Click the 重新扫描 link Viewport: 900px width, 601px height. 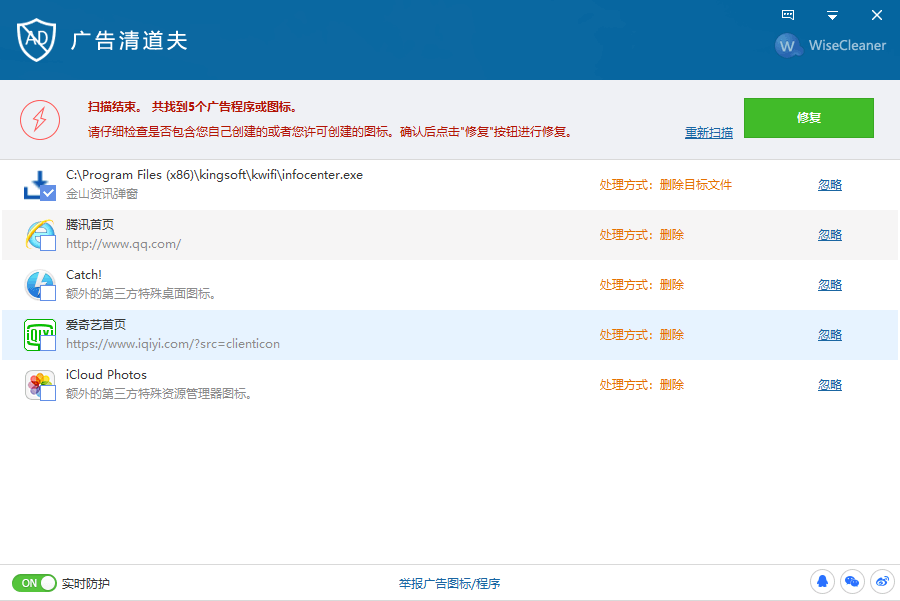click(709, 133)
